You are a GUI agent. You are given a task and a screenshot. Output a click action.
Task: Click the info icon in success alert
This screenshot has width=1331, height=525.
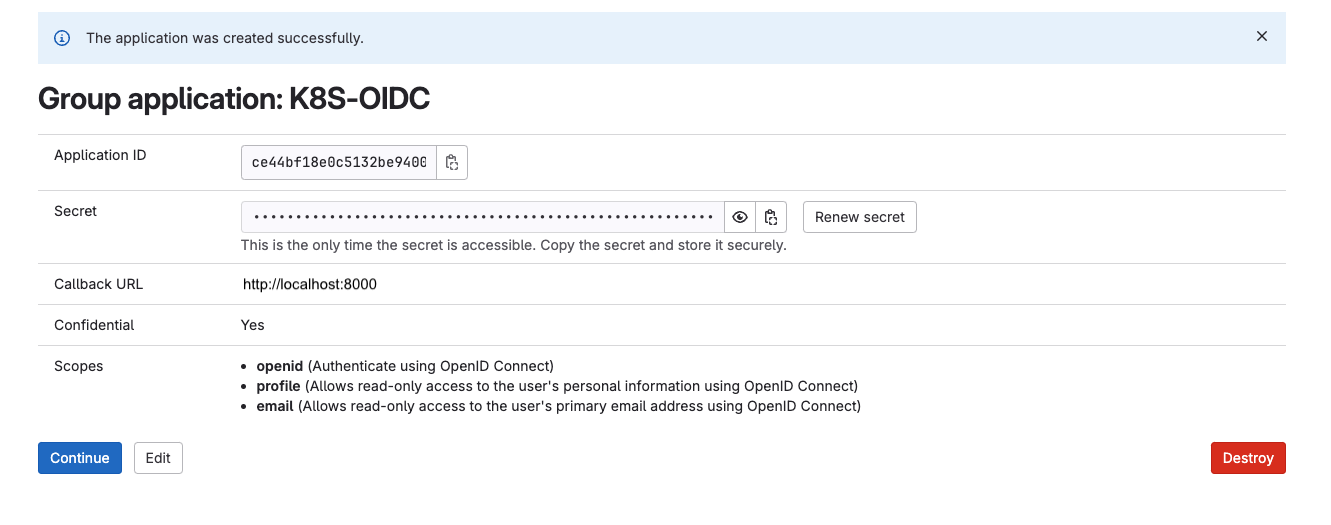click(x=62, y=38)
